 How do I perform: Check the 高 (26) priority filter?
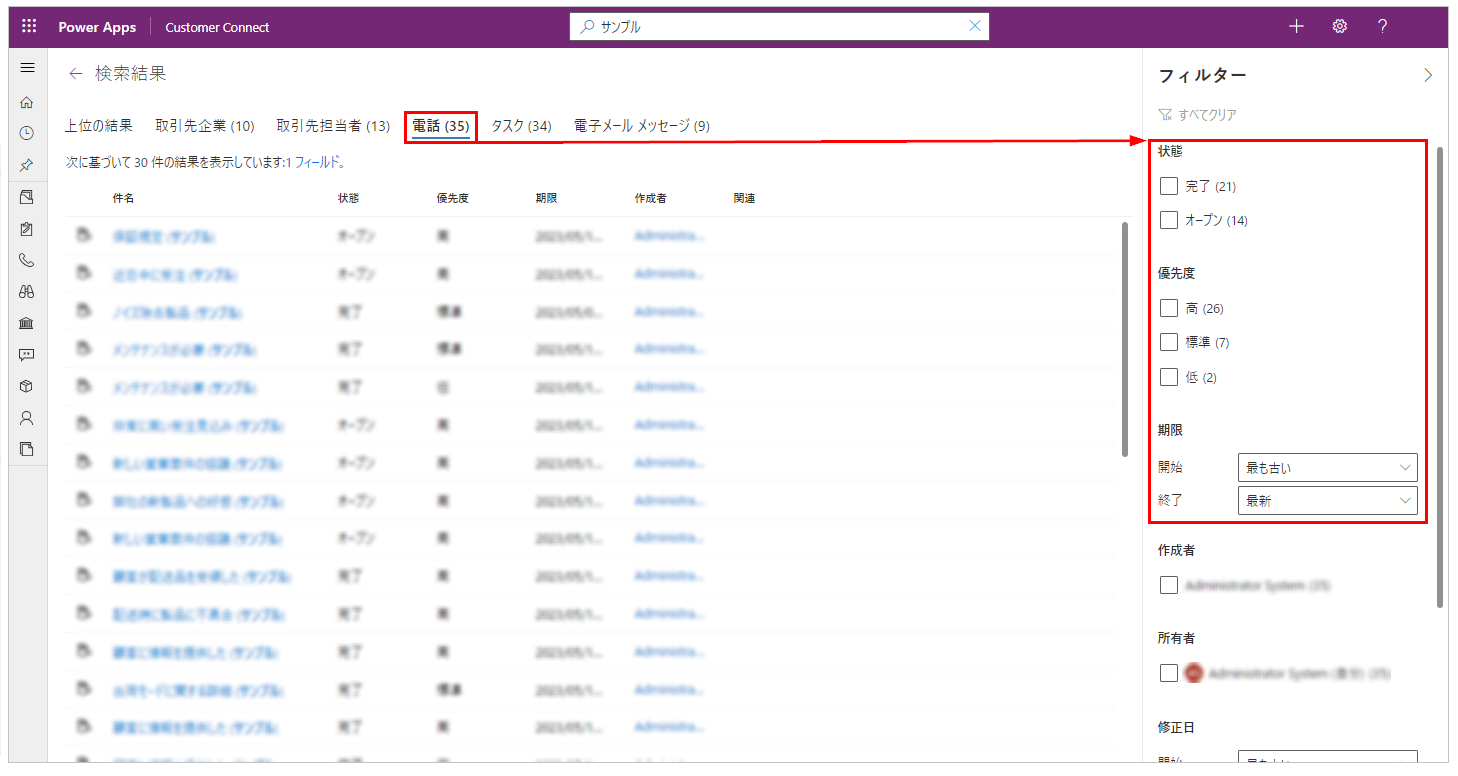click(x=1169, y=308)
